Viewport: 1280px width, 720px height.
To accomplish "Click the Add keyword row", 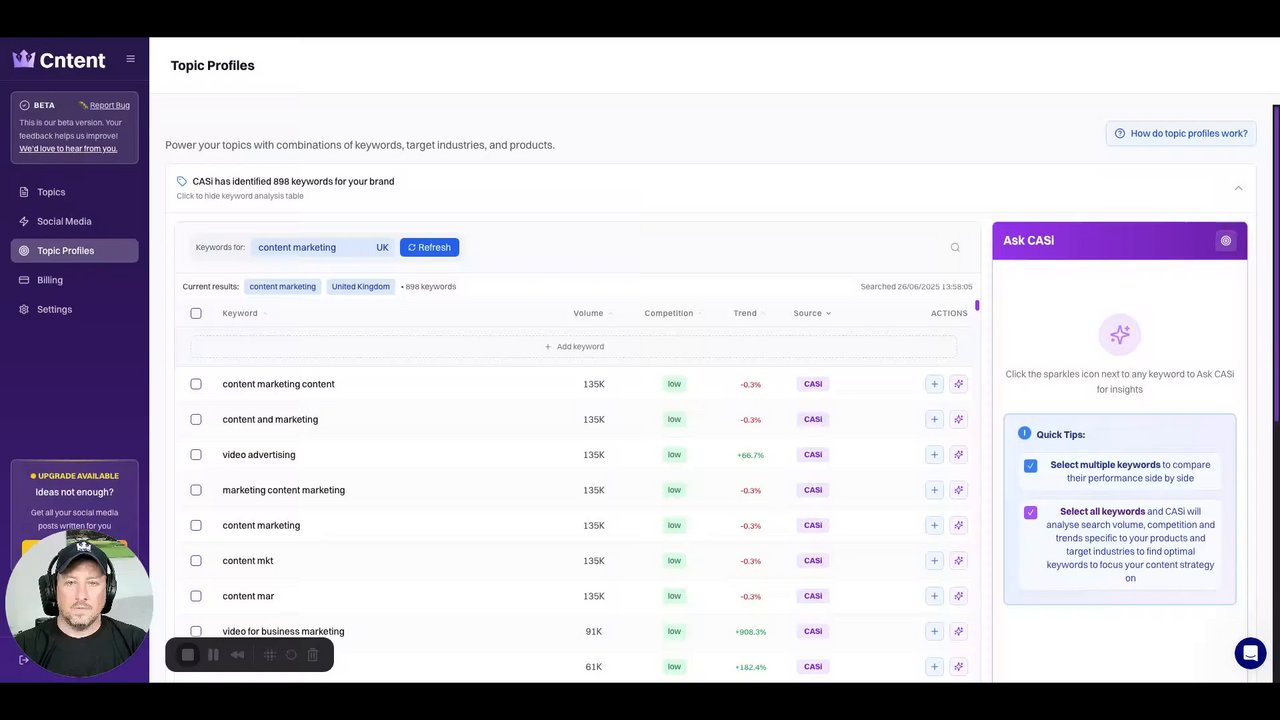I will (574, 347).
